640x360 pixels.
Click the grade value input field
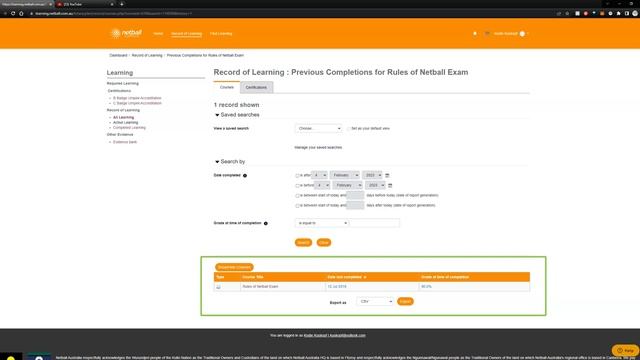coord(375,223)
